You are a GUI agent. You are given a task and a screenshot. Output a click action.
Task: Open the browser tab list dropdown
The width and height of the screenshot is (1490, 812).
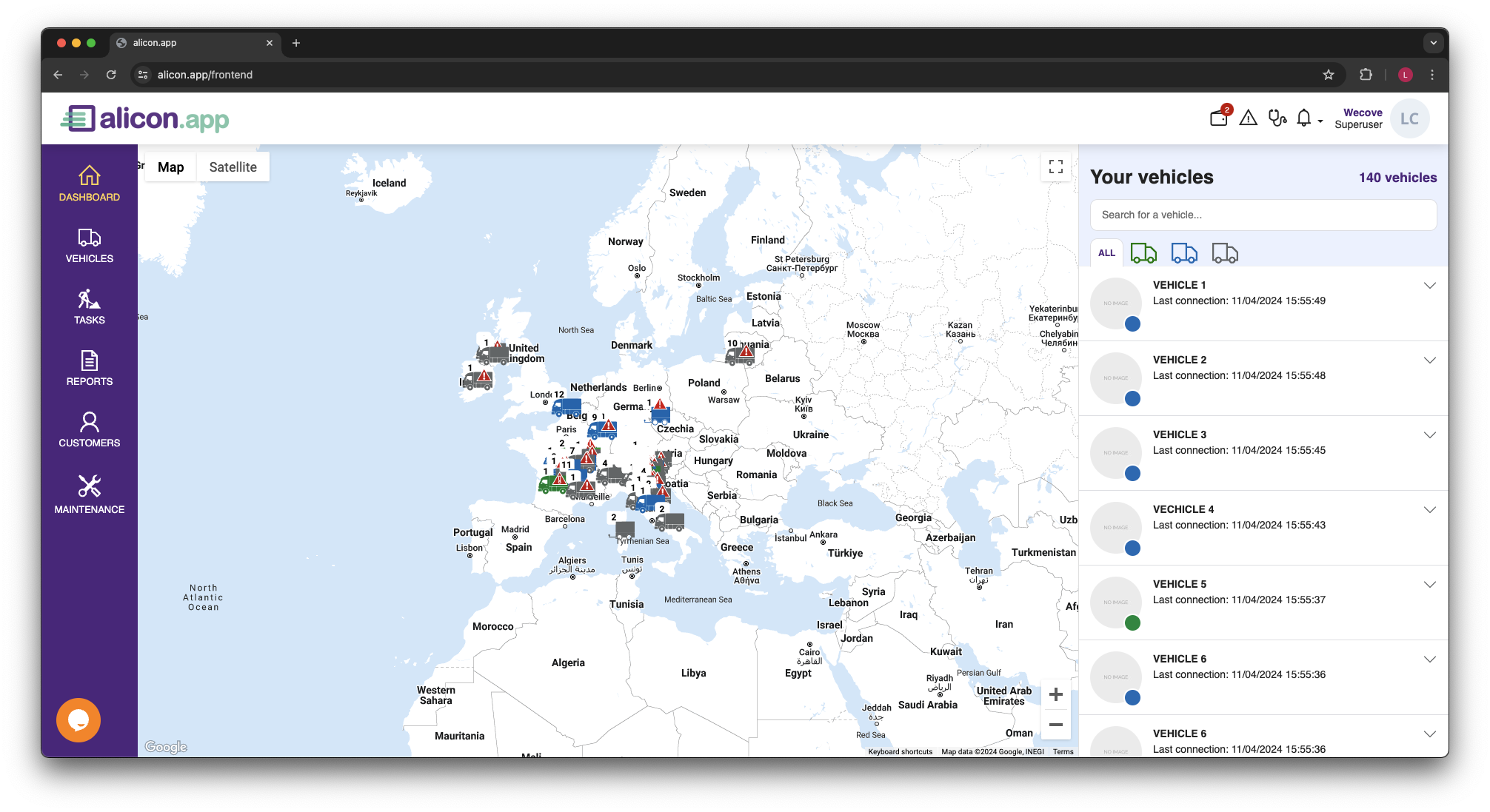click(1434, 43)
